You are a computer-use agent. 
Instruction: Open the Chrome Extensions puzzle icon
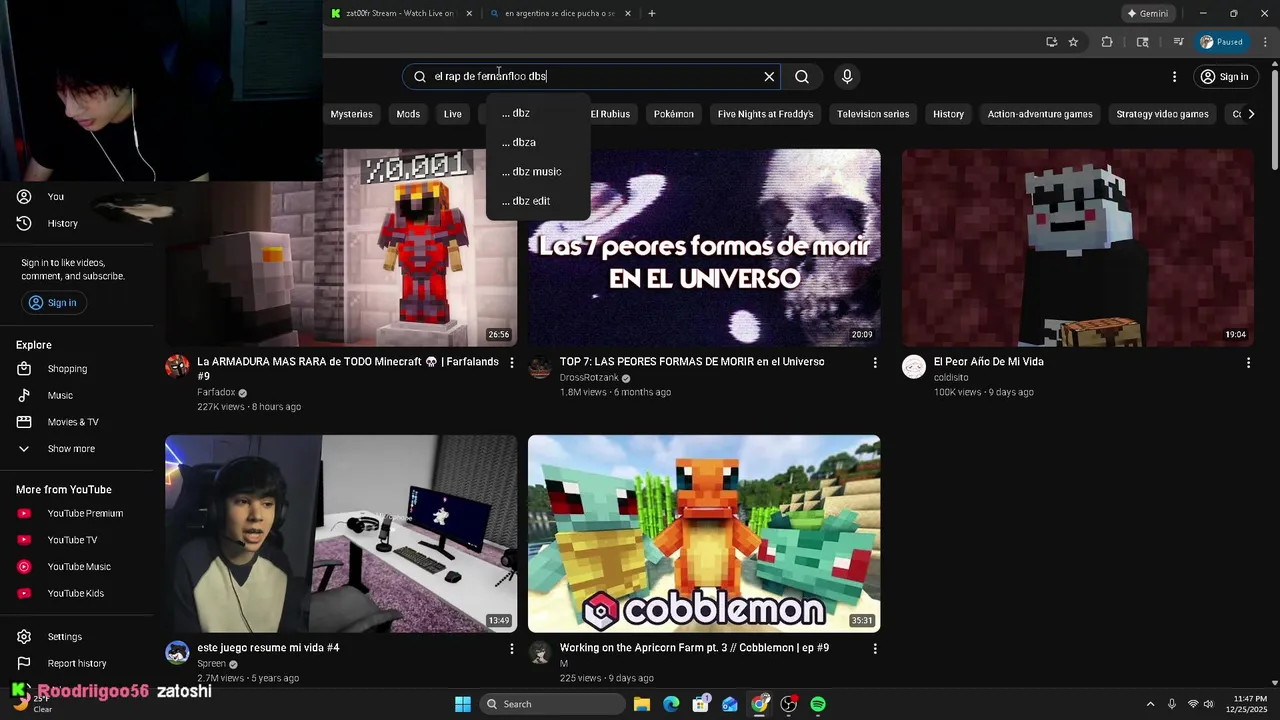tap(1107, 42)
